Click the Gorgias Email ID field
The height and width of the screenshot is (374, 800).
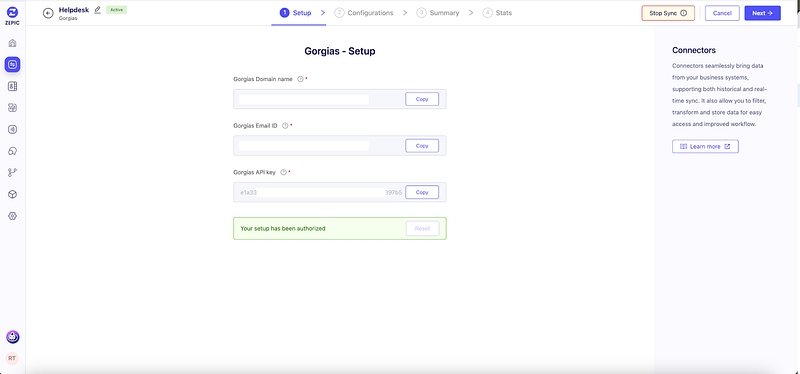click(340, 145)
